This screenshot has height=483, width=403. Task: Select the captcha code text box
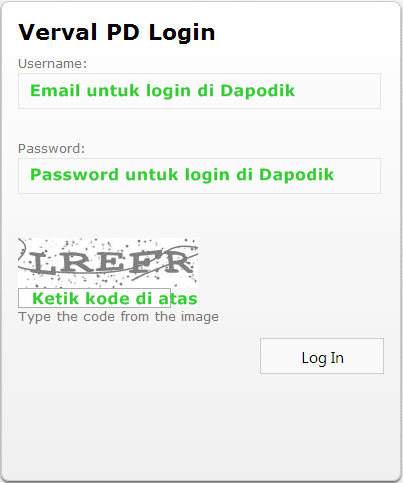[x=94, y=298]
